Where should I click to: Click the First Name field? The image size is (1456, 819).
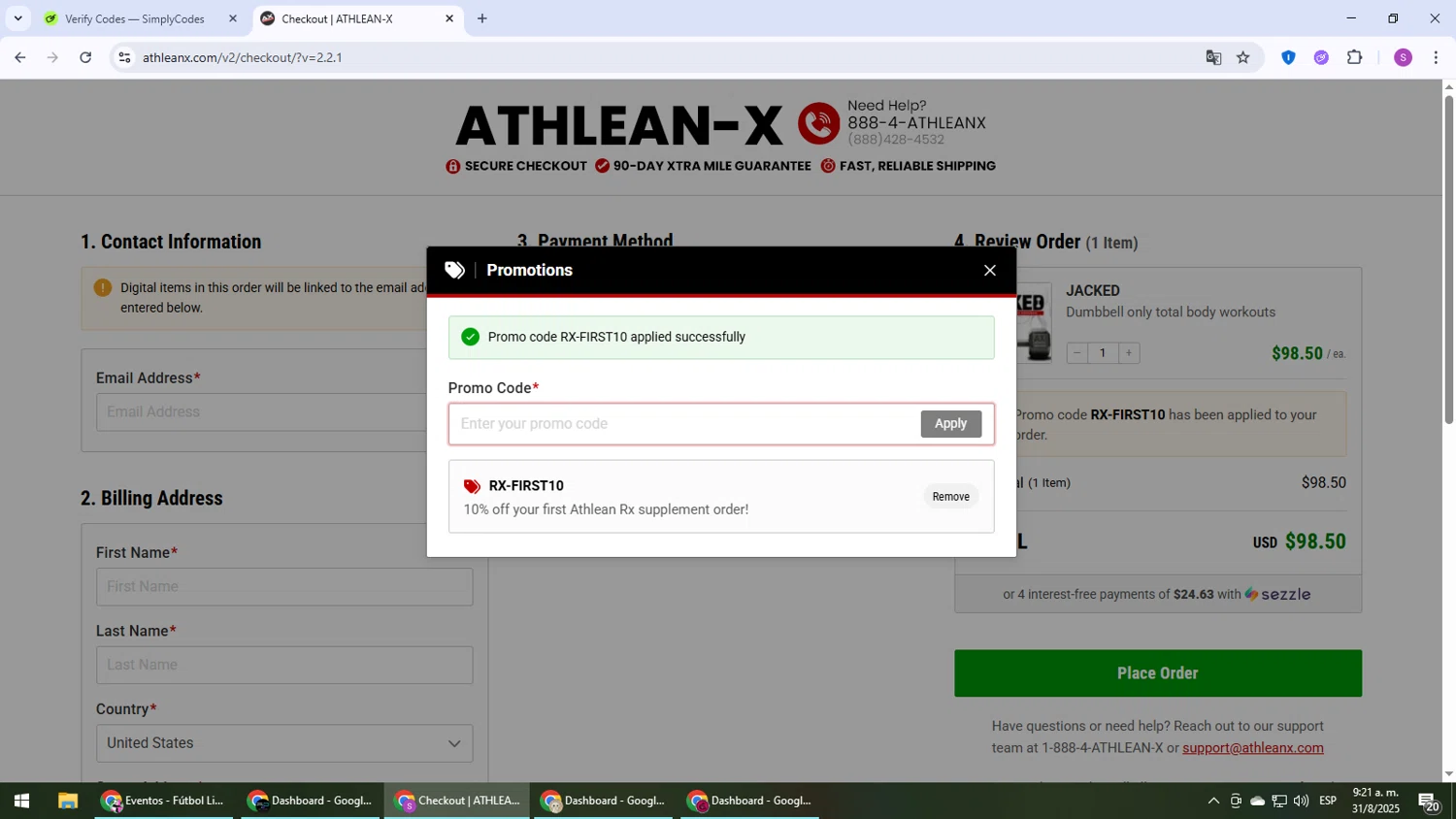pyautogui.click(x=284, y=587)
